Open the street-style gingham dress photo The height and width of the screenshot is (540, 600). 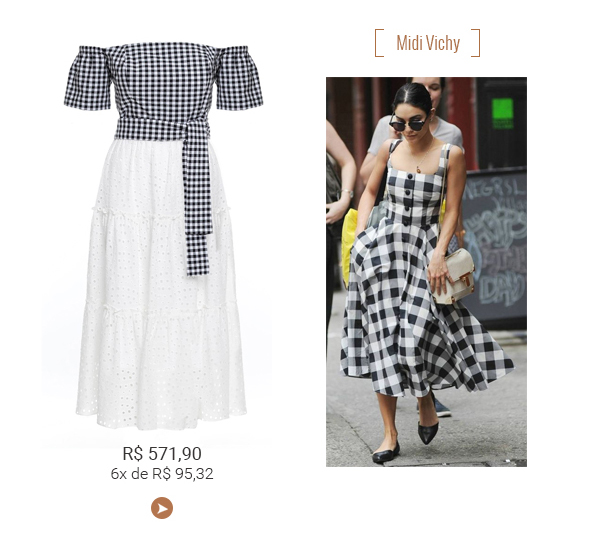coord(426,272)
